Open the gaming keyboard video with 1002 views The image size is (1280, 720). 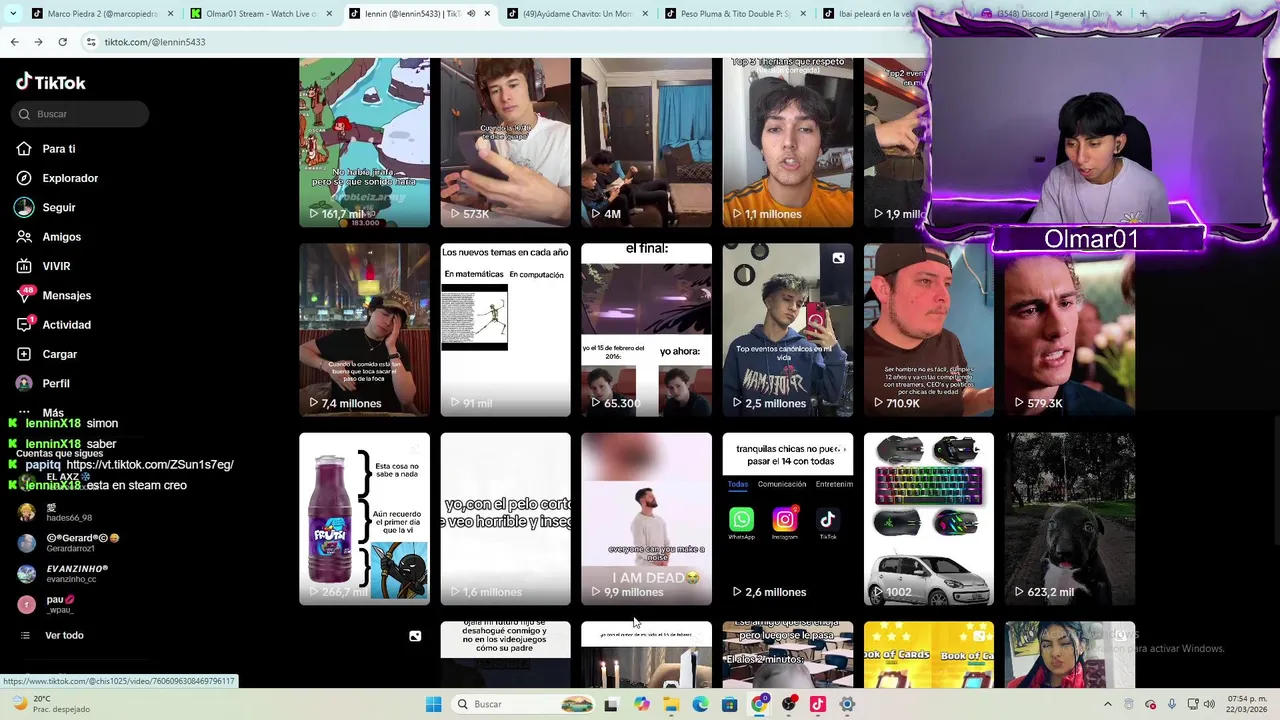929,519
